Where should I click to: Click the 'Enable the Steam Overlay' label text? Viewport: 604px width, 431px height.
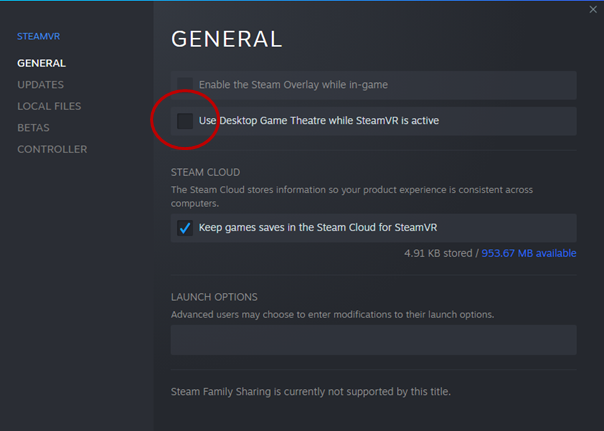293,85
